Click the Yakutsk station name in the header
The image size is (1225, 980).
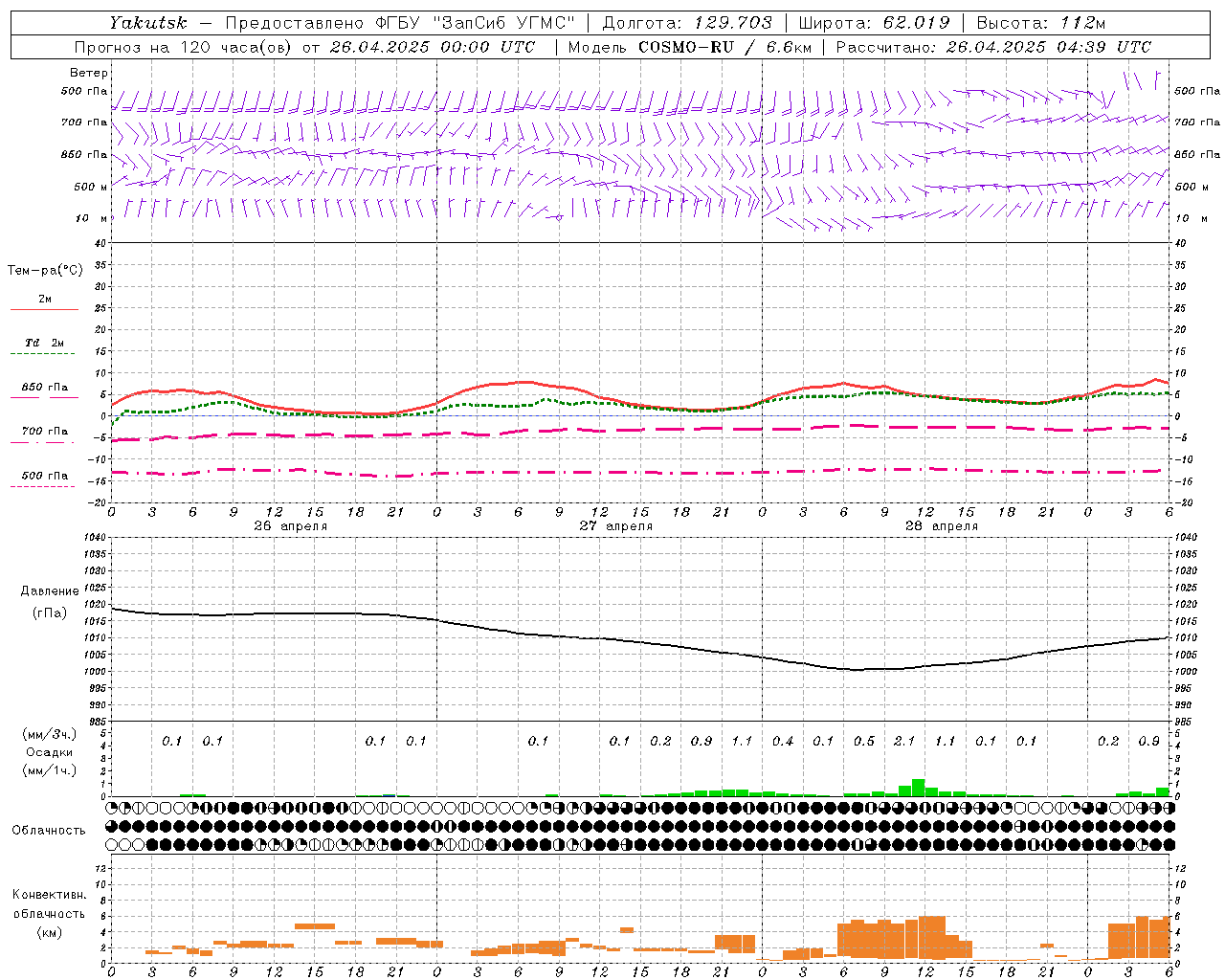(x=148, y=23)
